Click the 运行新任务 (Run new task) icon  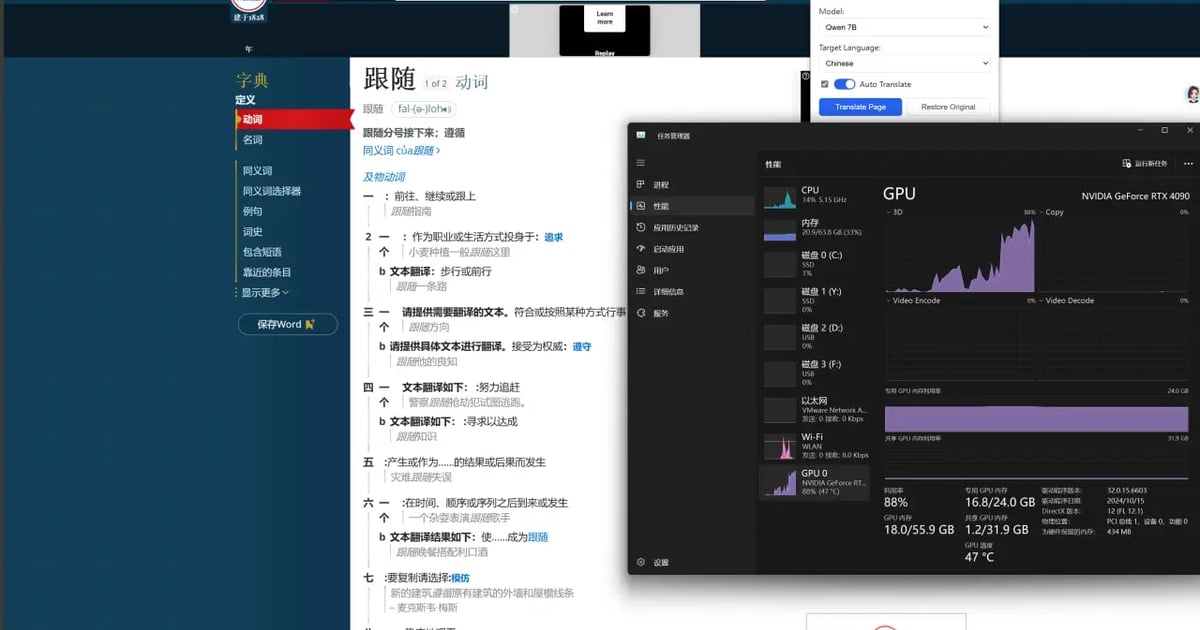click(1127, 164)
